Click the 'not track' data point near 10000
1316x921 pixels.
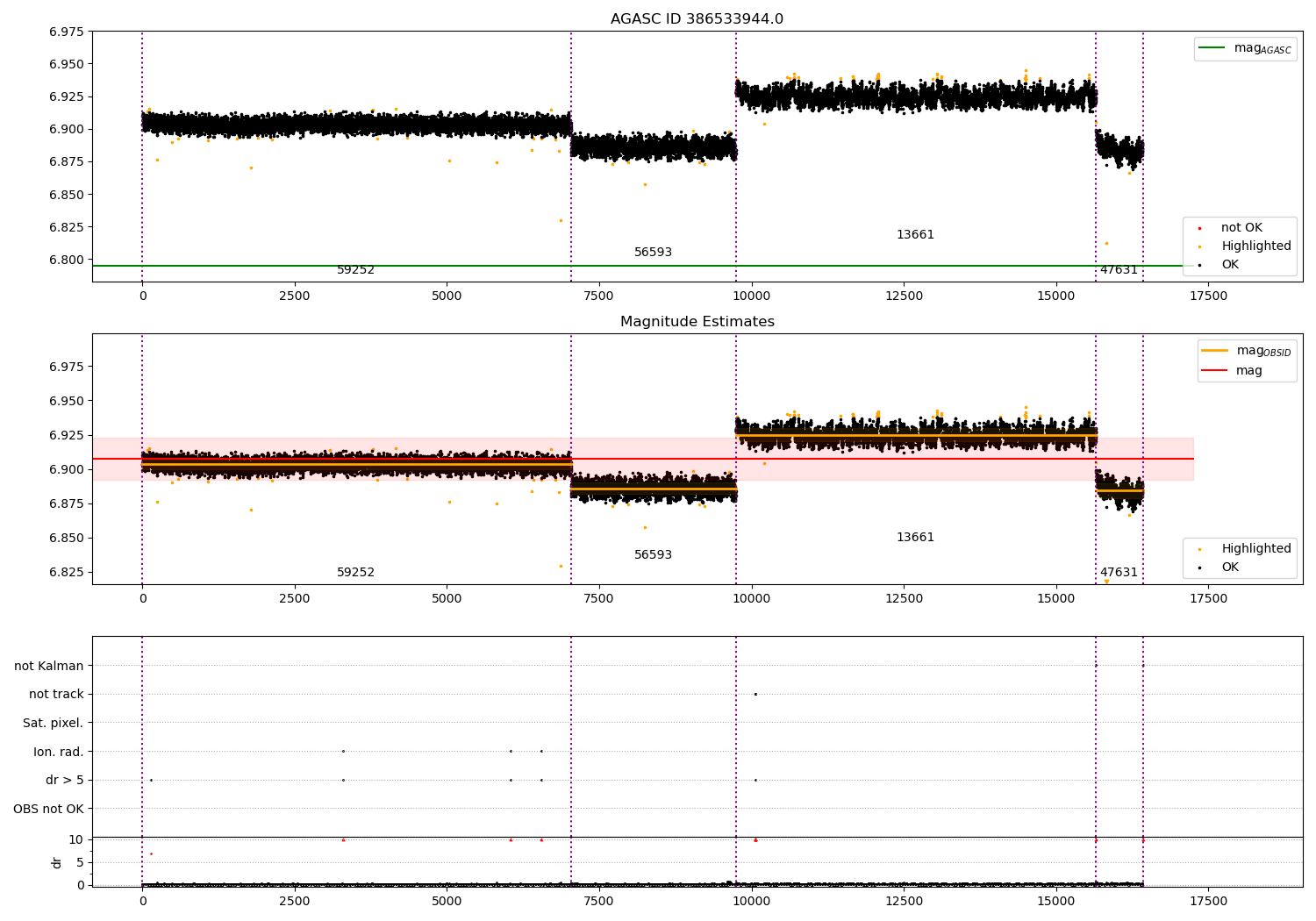coord(755,694)
